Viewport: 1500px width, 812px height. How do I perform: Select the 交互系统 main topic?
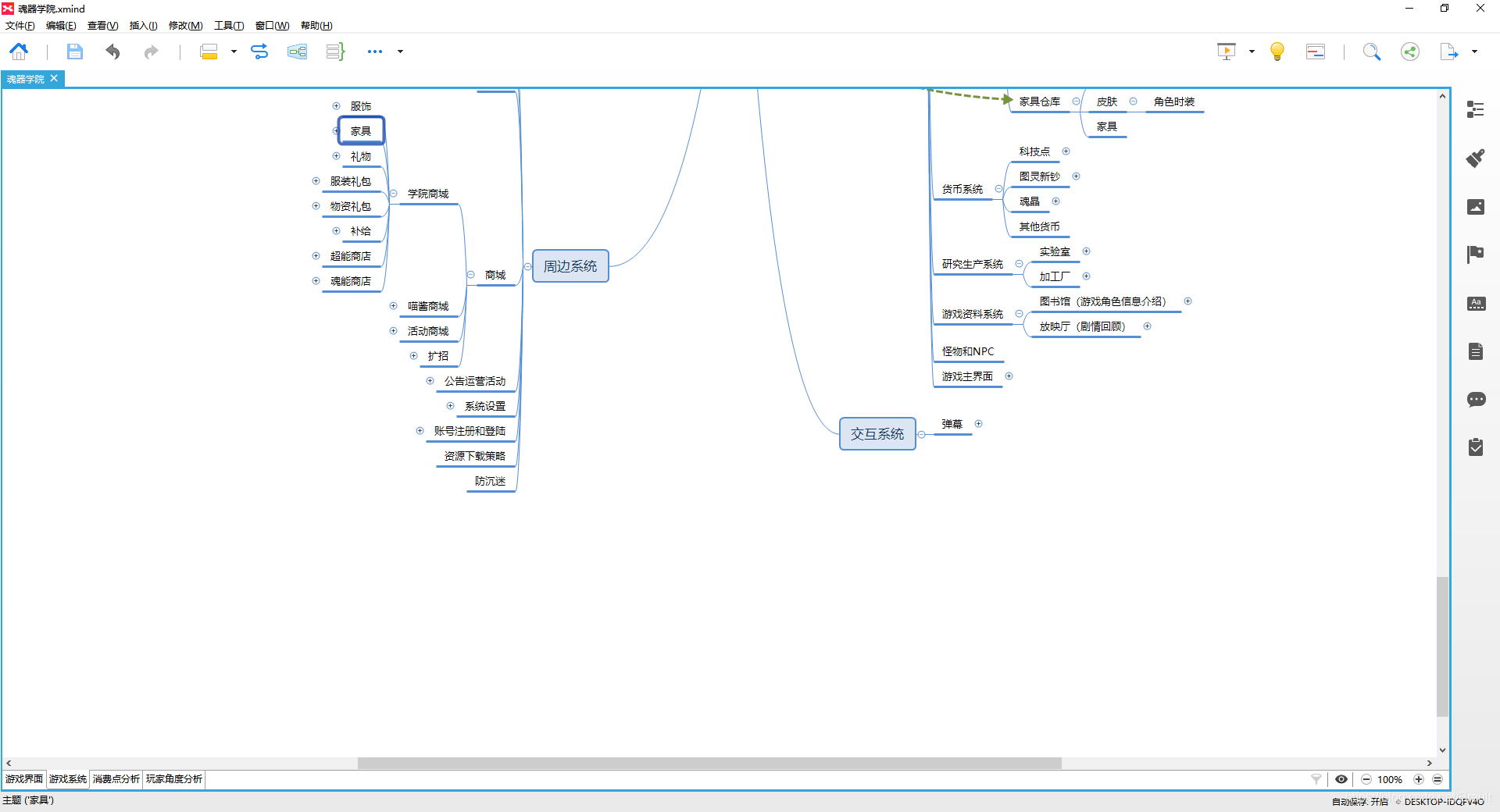click(877, 434)
